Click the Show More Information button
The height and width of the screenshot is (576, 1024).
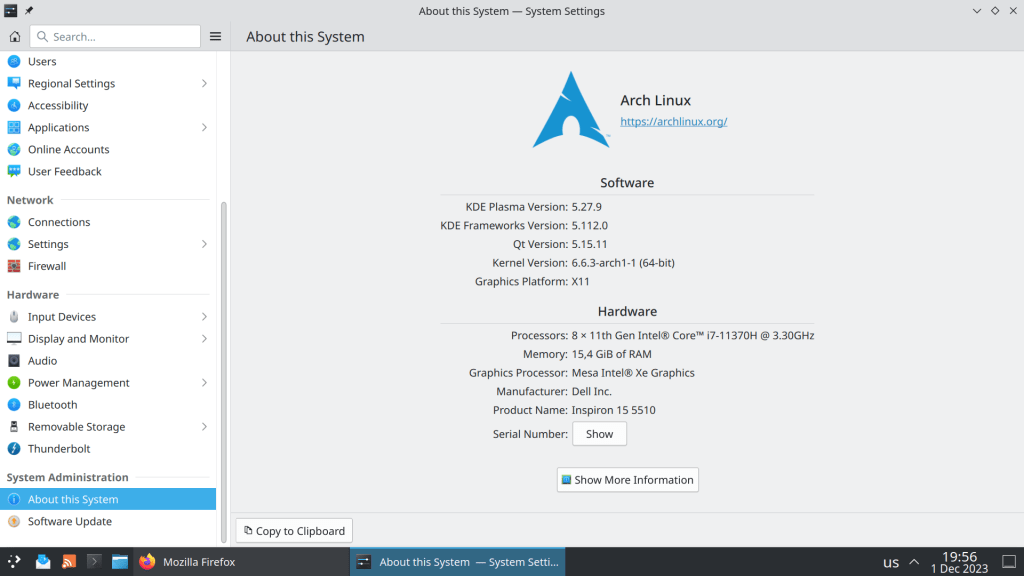[627, 480]
